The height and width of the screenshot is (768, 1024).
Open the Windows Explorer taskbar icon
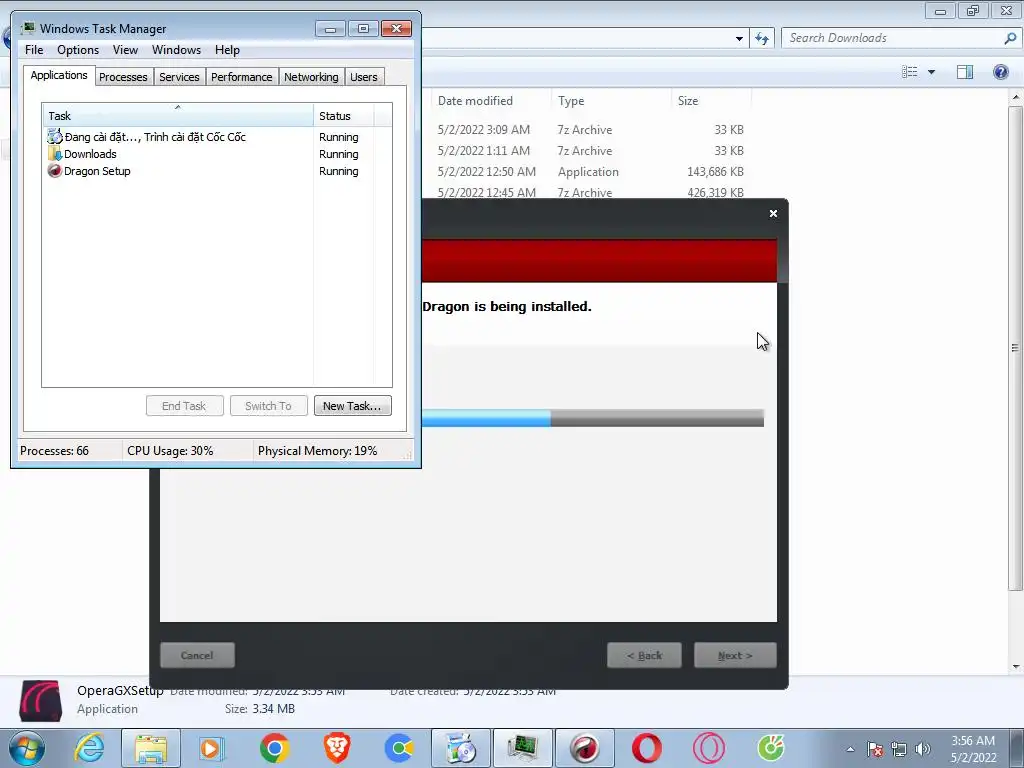[151, 748]
